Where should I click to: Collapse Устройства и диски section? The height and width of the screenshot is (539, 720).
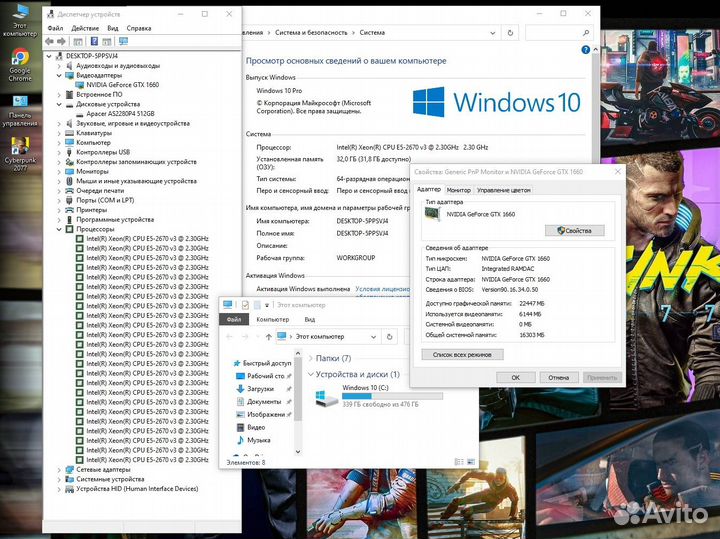pos(310,374)
